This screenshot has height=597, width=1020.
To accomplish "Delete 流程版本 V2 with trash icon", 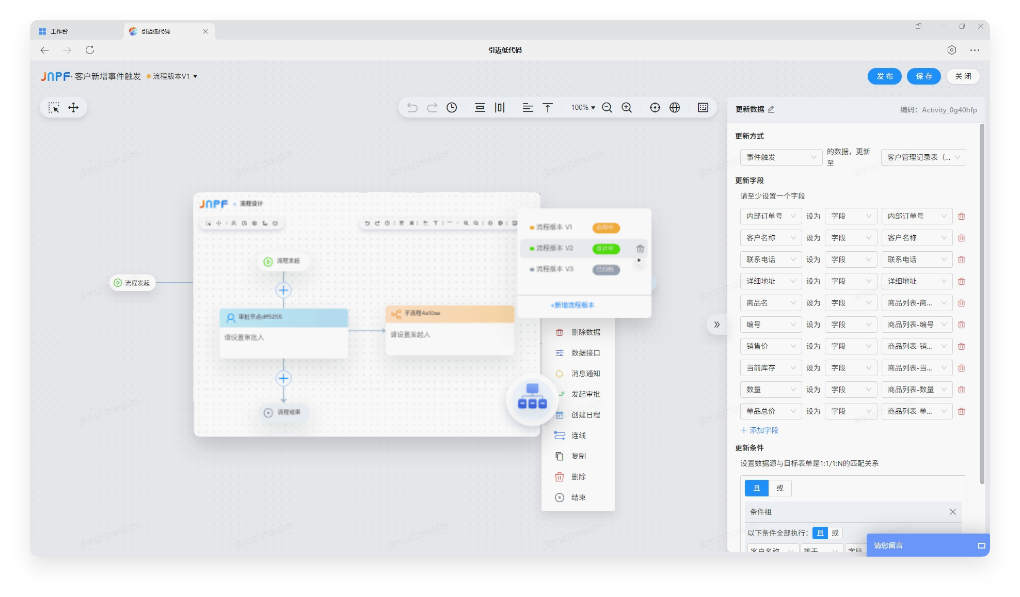I will [x=640, y=248].
